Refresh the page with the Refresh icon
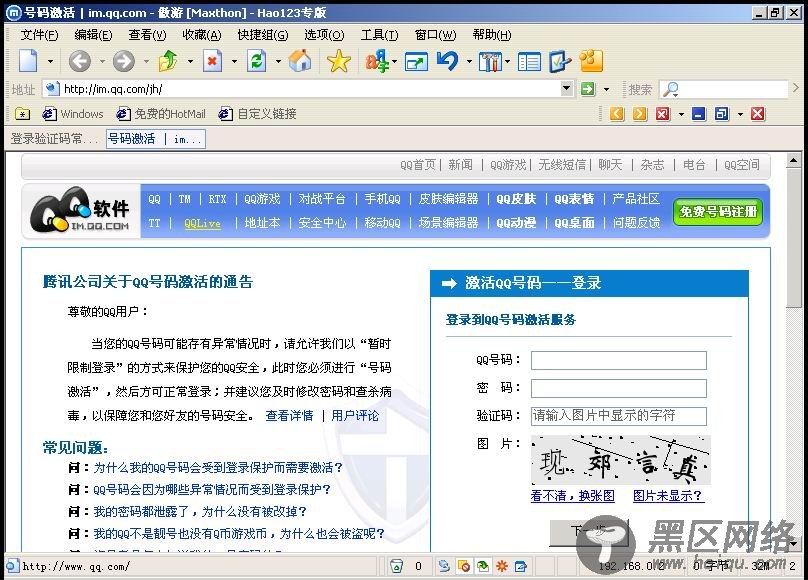Viewport: 808px width, 580px height. 256,61
